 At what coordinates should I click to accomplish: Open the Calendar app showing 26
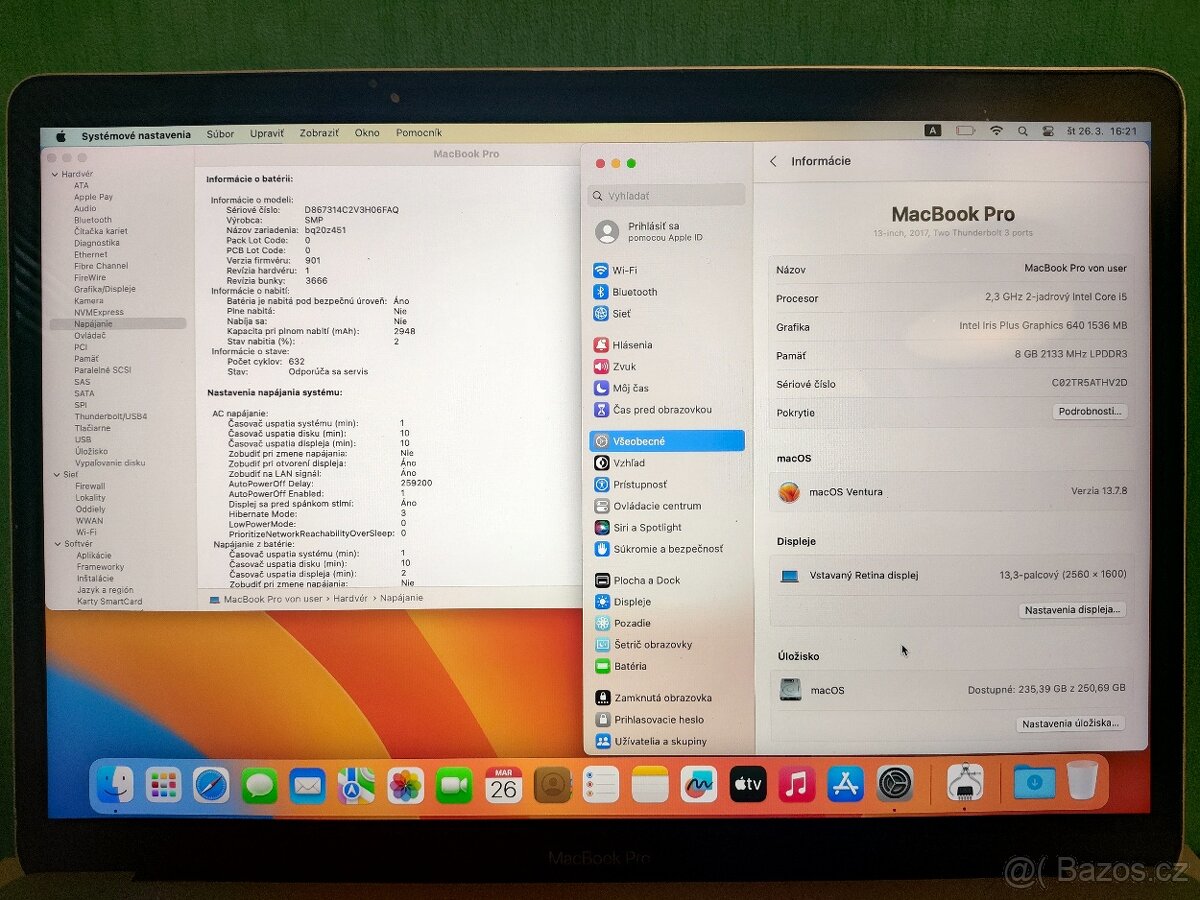pyautogui.click(x=501, y=785)
